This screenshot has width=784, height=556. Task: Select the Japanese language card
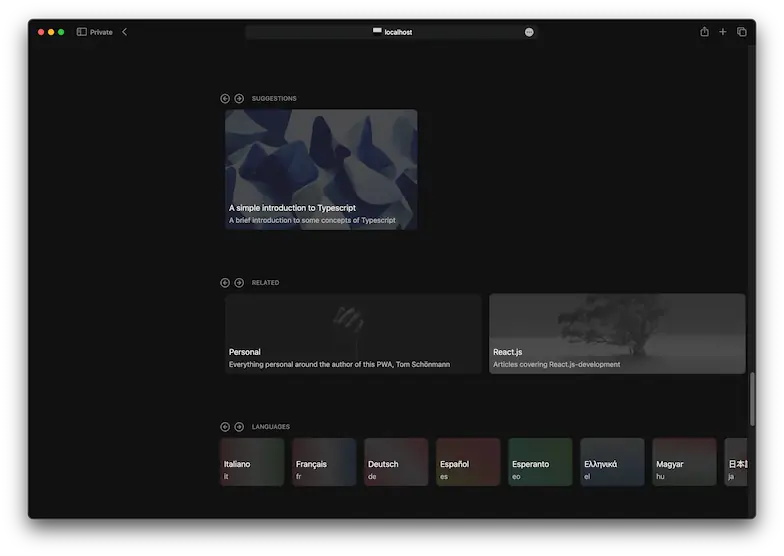coord(736,462)
